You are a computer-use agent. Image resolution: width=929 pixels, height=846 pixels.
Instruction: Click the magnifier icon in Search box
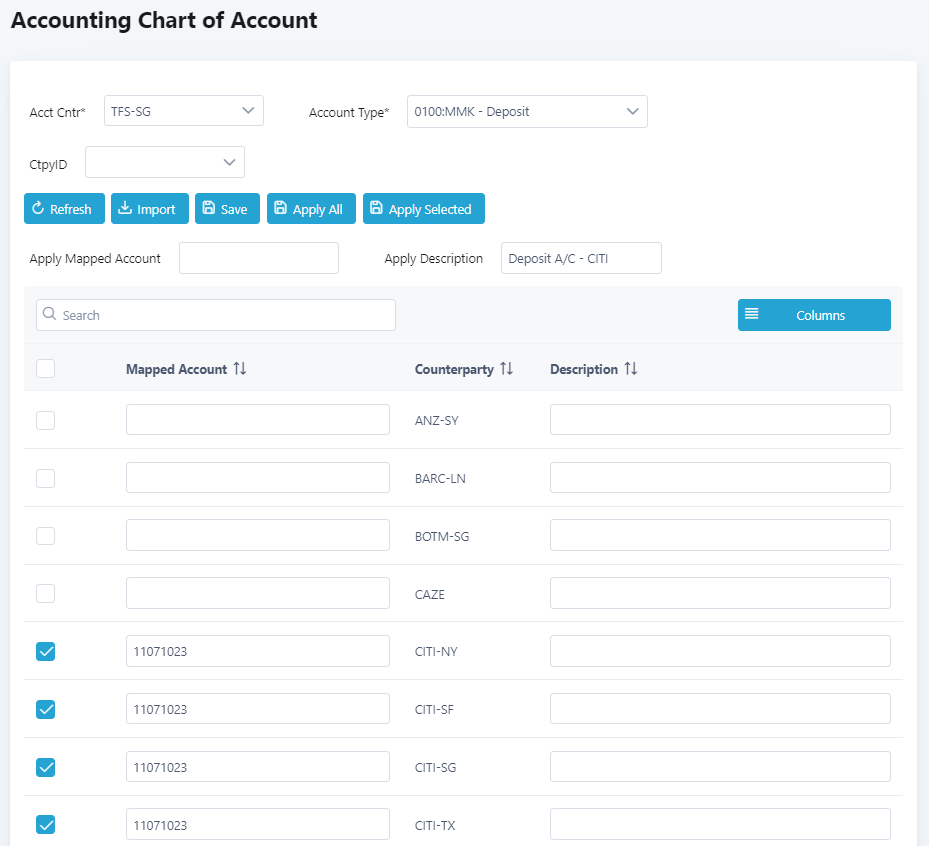pyautogui.click(x=50, y=314)
